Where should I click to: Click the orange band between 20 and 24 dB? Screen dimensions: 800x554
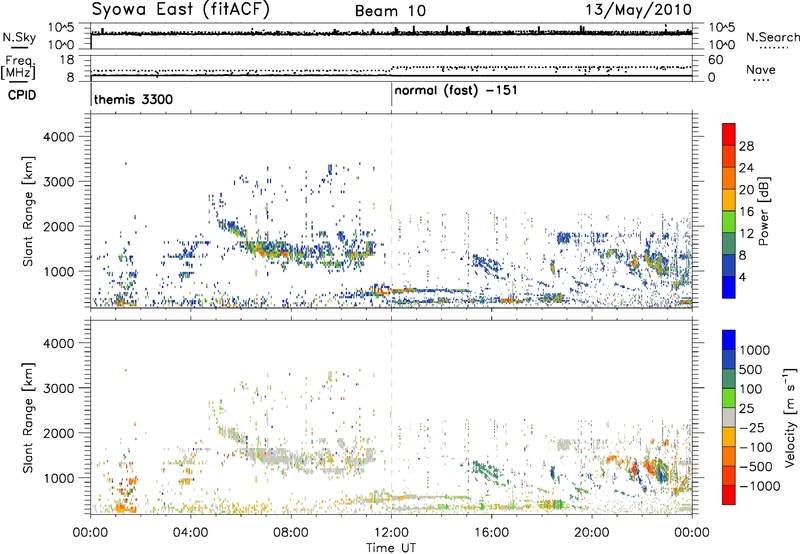tap(729, 178)
